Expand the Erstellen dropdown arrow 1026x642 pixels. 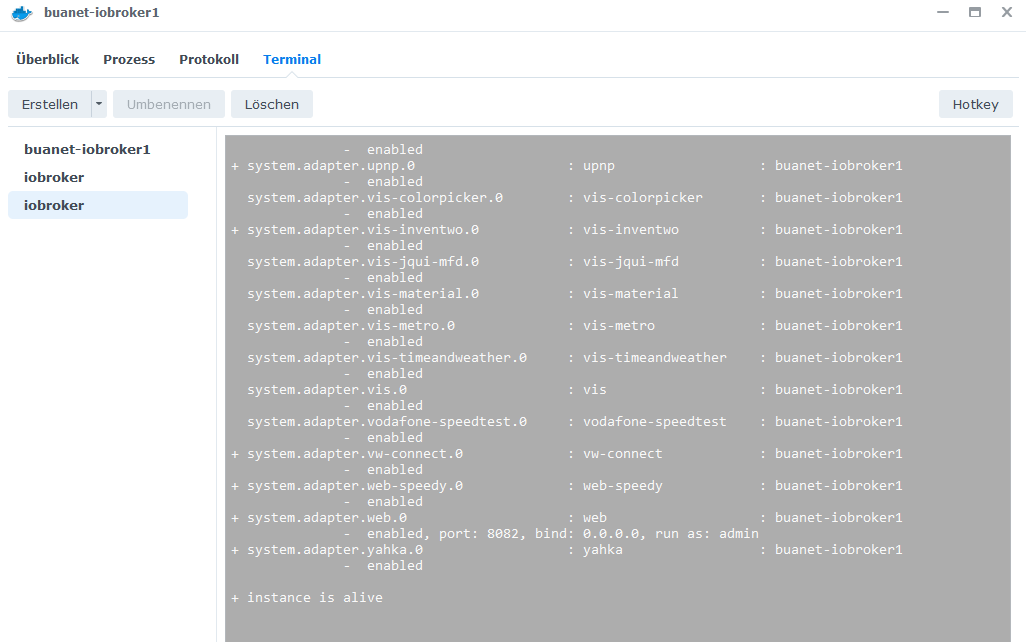pyautogui.click(x=99, y=104)
